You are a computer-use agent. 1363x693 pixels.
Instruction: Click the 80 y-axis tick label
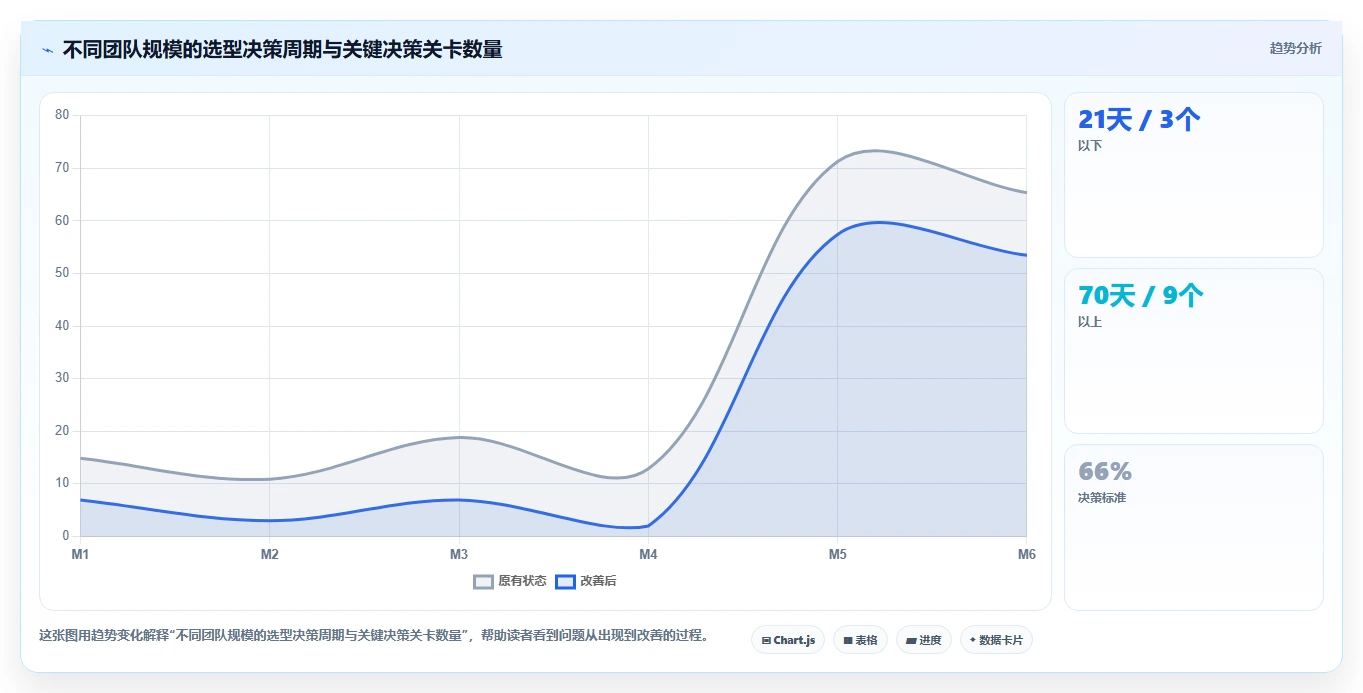[62, 115]
